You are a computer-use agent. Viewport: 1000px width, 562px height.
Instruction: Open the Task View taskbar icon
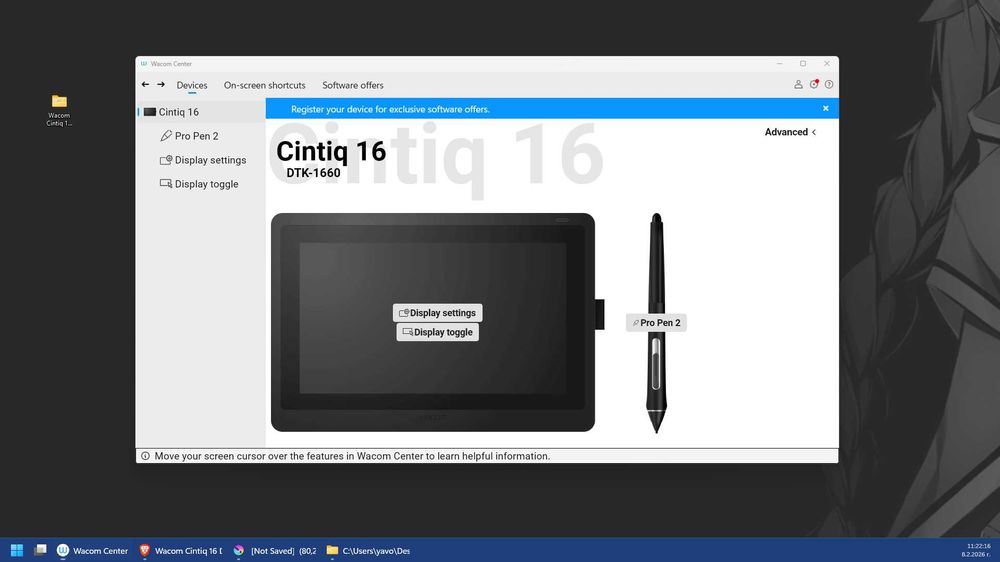pyautogui.click(x=40, y=550)
